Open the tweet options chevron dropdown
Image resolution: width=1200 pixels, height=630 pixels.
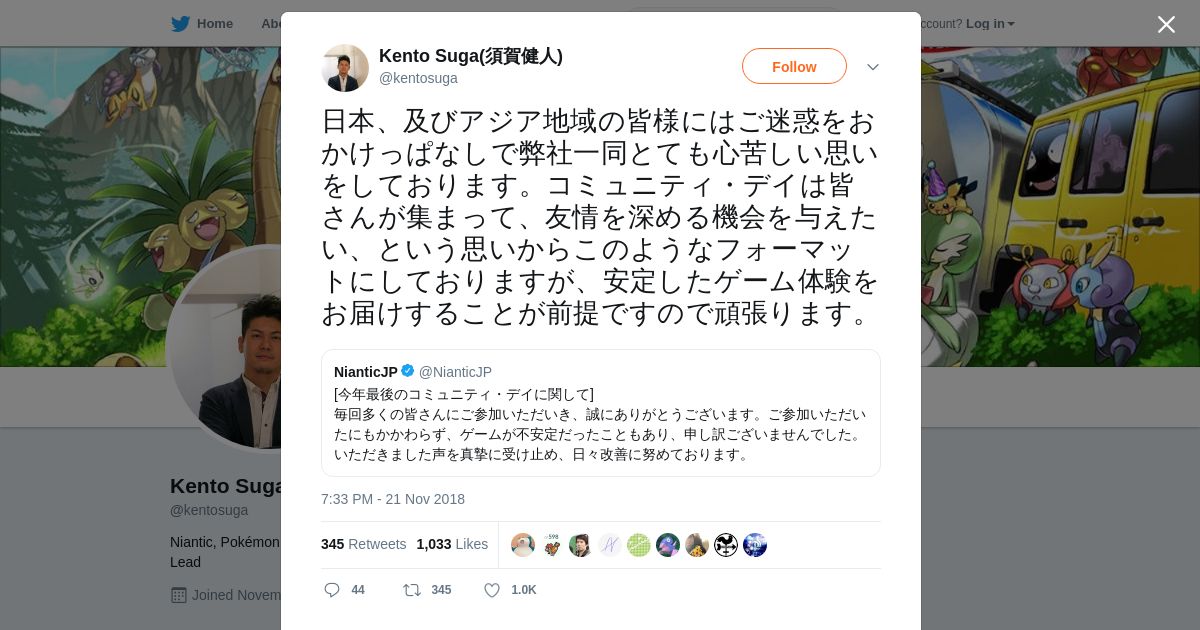[x=873, y=67]
